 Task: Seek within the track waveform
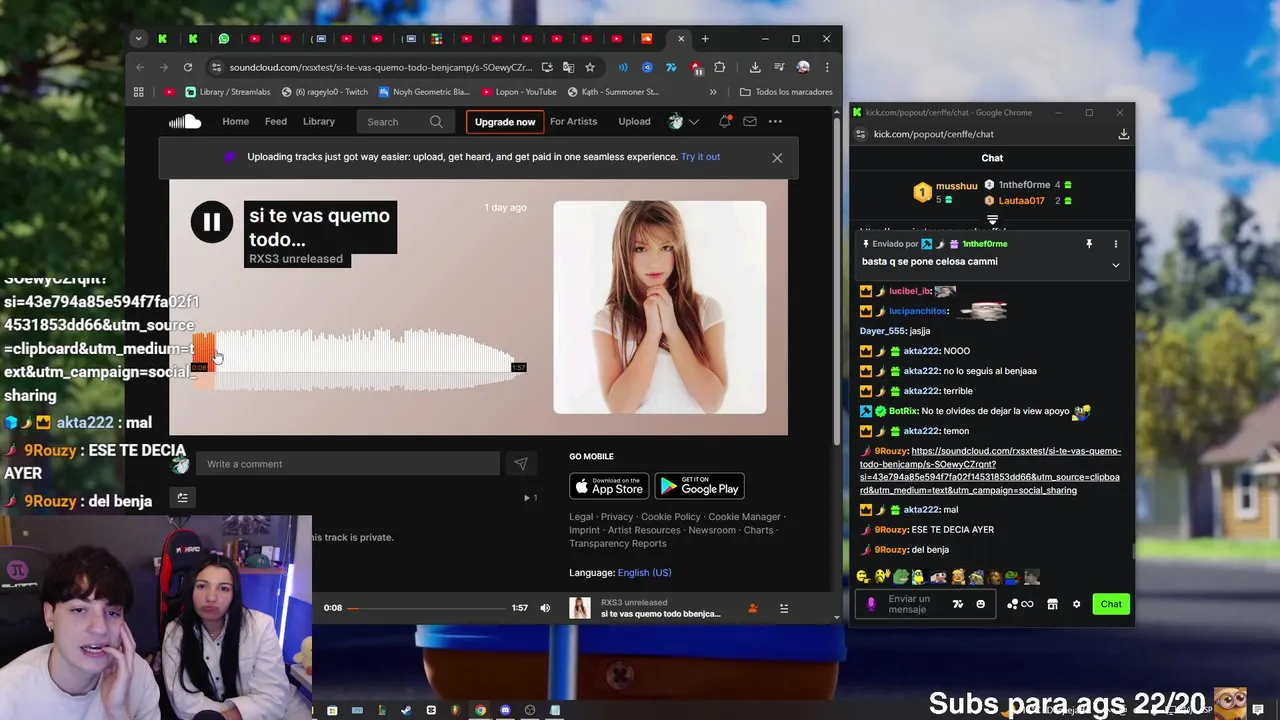(x=358, y=357)
